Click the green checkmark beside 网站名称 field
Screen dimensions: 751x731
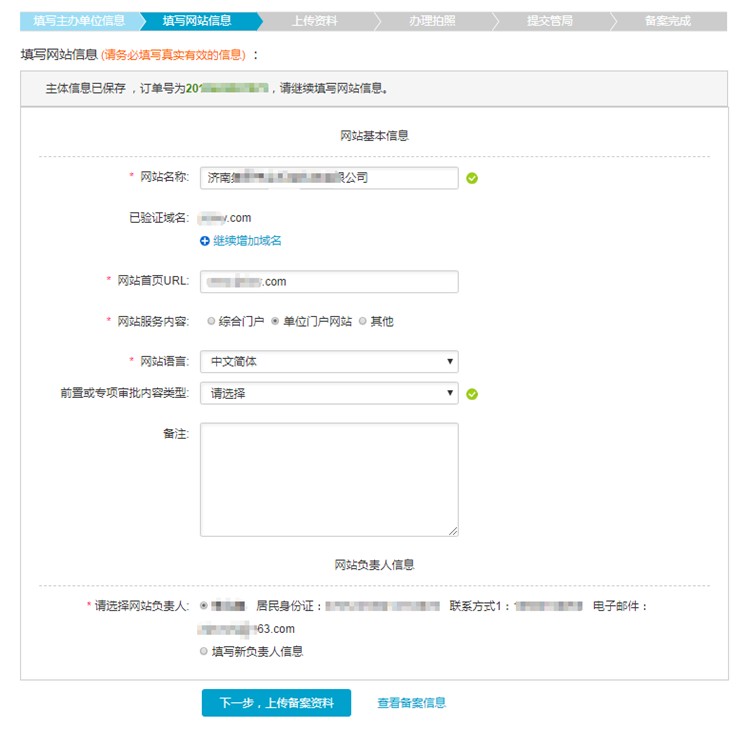(472, 178)
